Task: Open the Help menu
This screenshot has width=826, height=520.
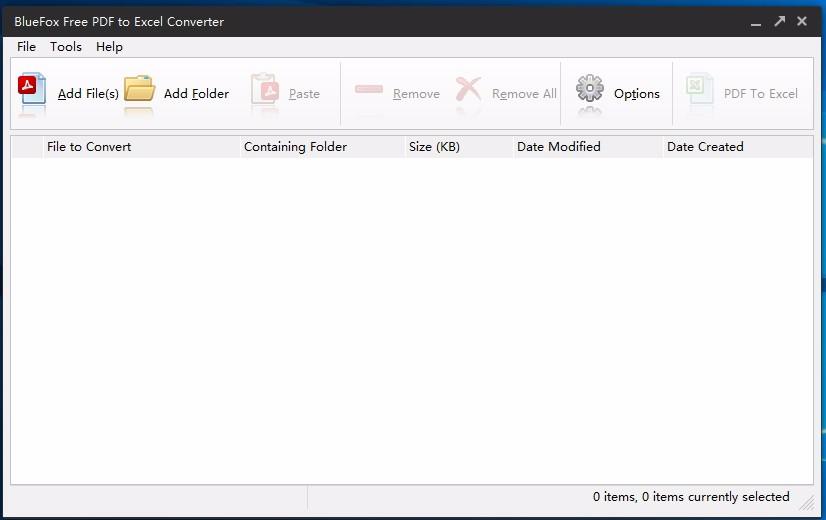Action: pos(109,47)
